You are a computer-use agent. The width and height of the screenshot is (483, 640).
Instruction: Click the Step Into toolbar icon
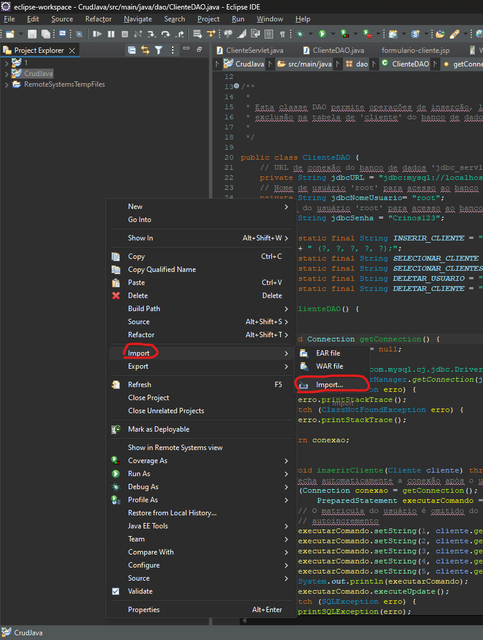pyautogui.click(x=151, y=34)
